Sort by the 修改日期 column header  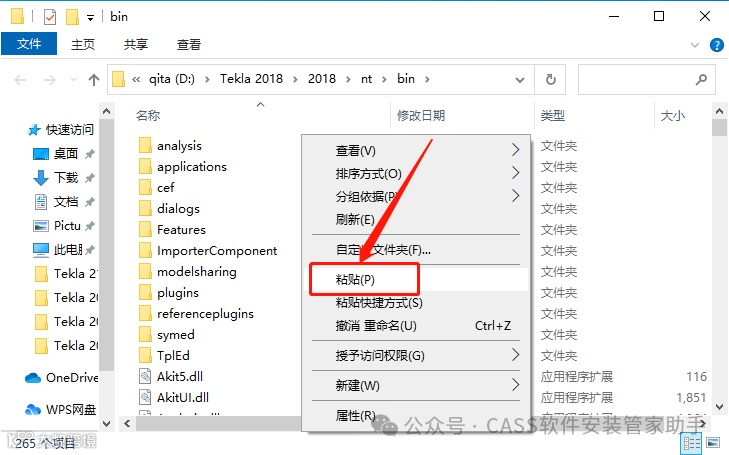click(421, 115)
